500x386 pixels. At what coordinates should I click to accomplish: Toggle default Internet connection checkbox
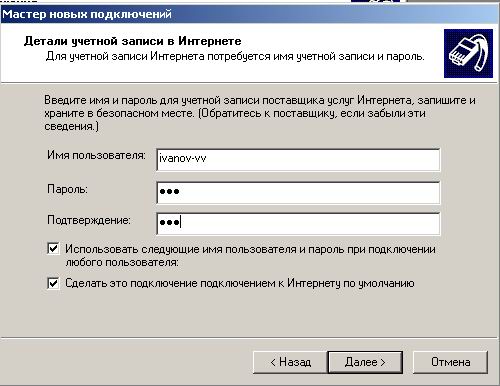[x=53, y=284]
